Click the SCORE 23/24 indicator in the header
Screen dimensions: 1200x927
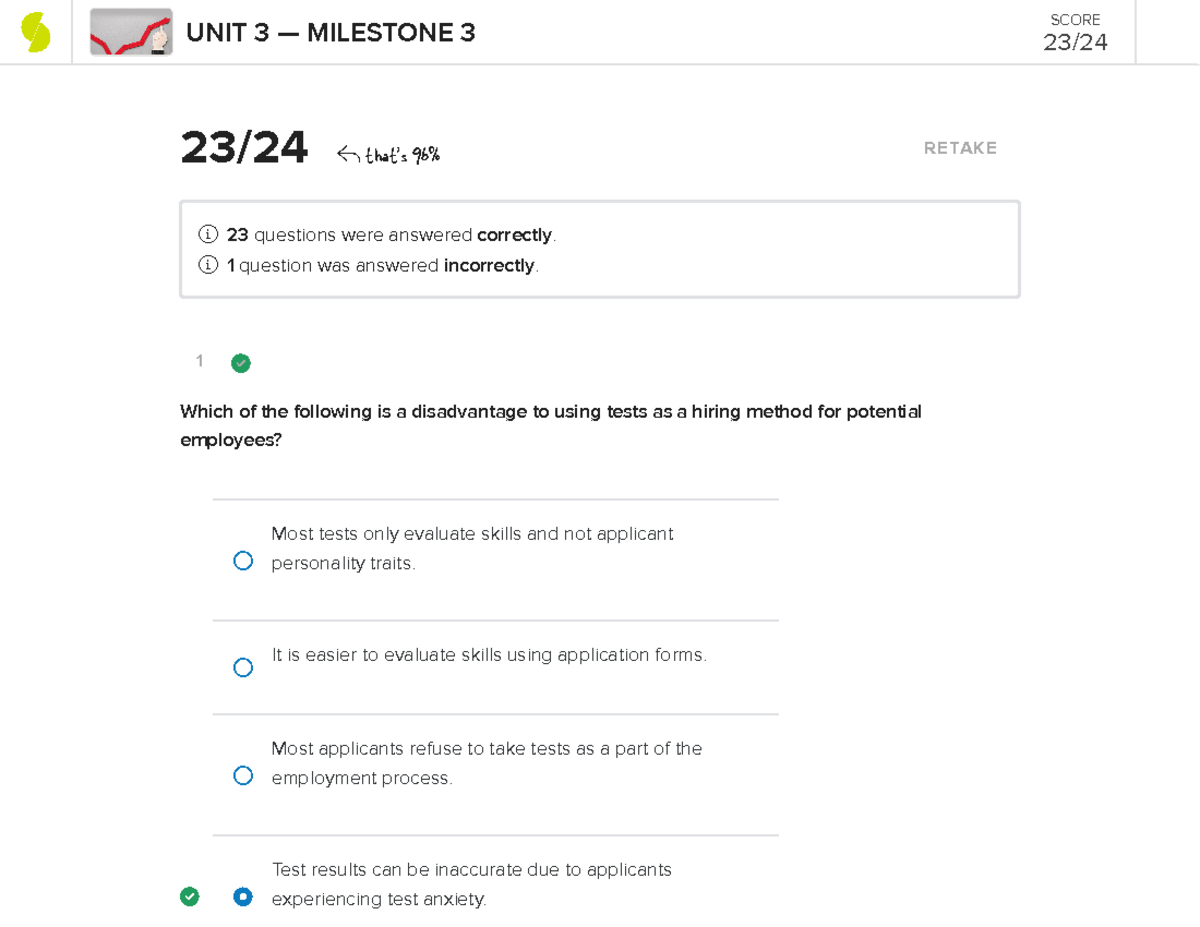pos(1075,33)
